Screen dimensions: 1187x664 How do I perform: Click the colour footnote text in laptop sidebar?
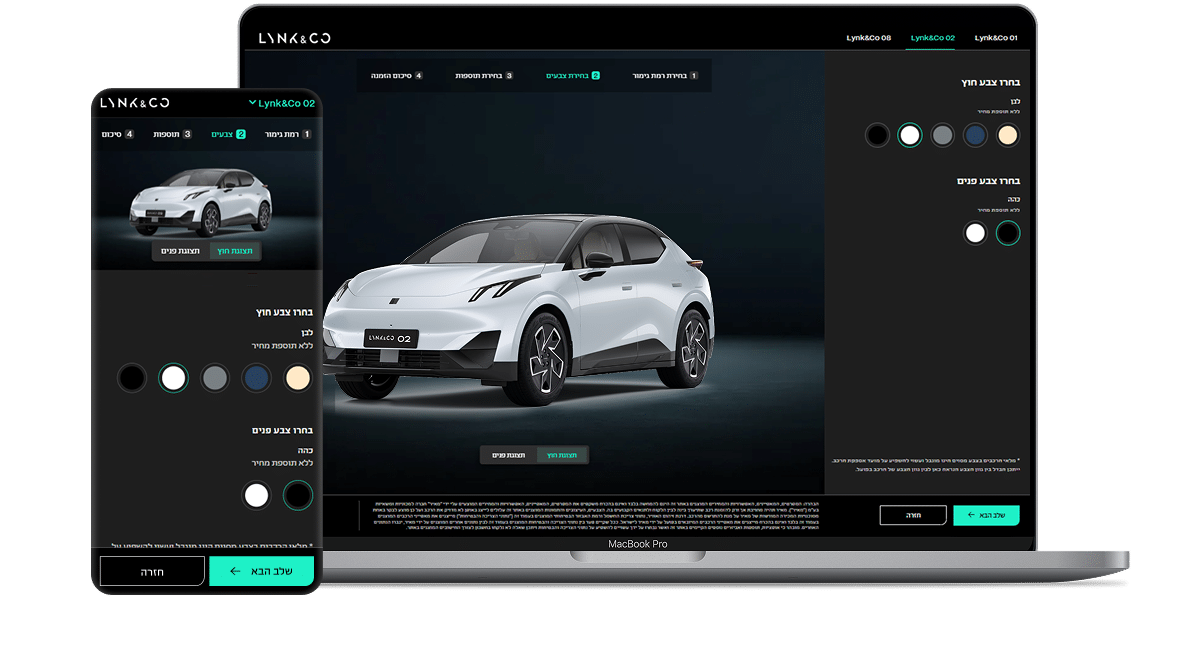coord(925,465)
